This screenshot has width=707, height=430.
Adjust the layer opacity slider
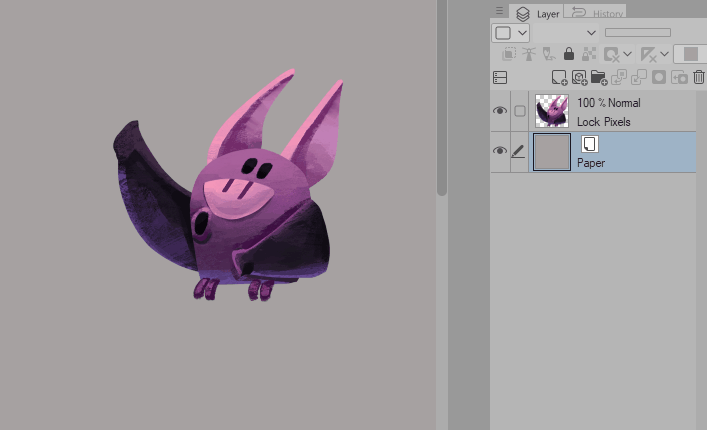(638, 32)
